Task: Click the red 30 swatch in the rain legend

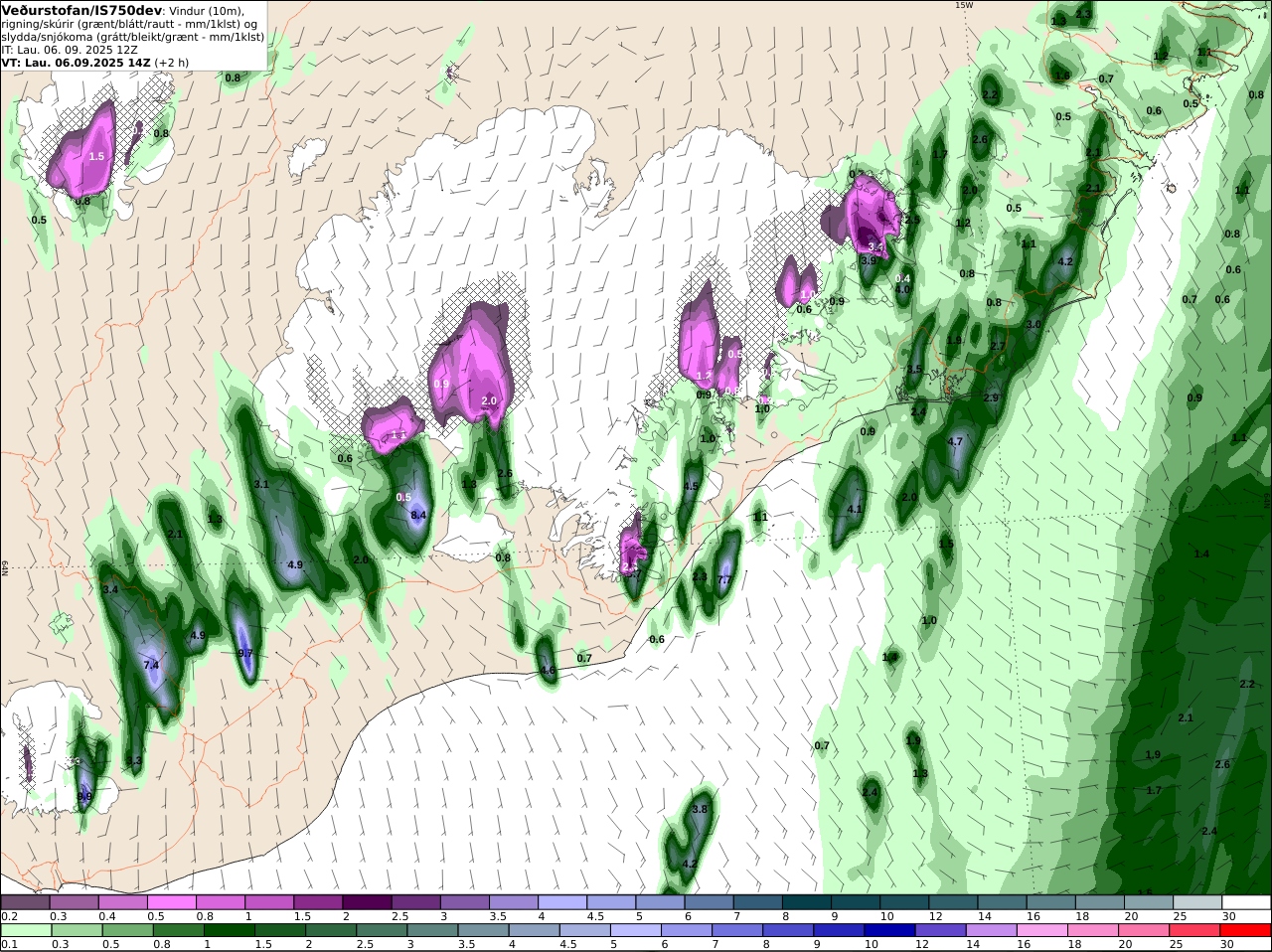Action: (1246, 930)
